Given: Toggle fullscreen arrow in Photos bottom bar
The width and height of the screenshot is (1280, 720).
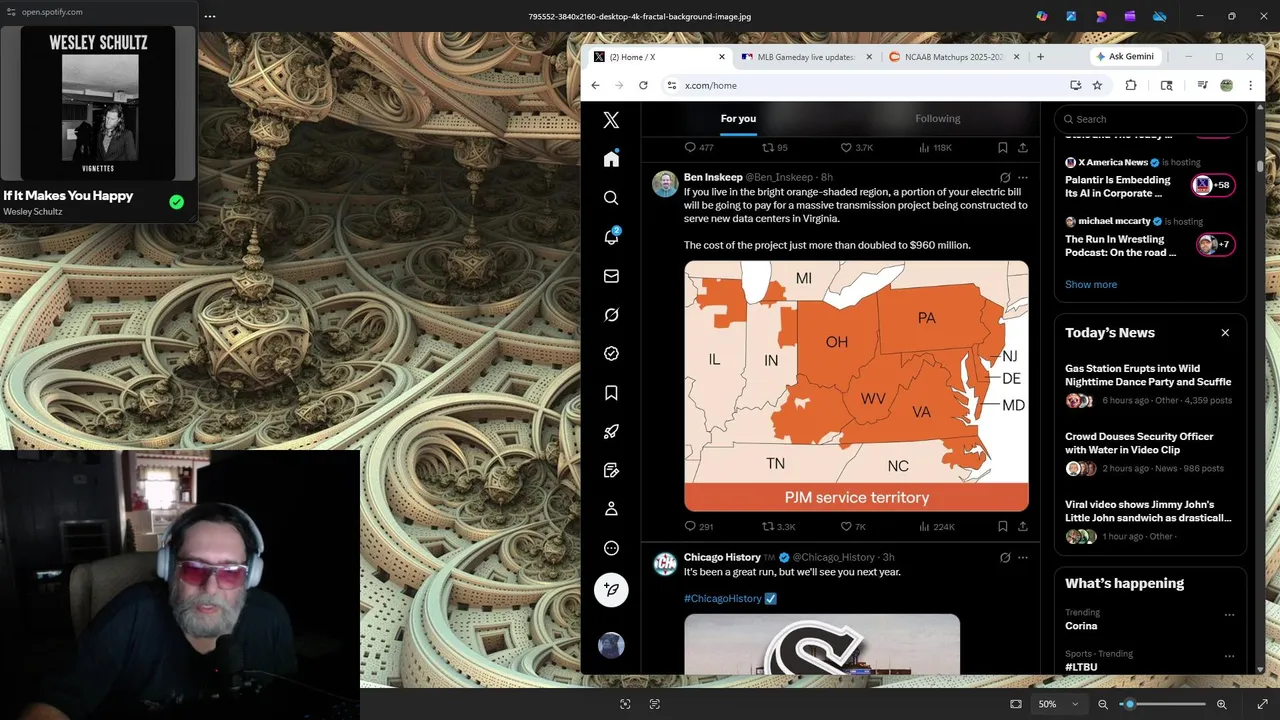Looking at the screenshot, I should click(x=1262, y=704).
